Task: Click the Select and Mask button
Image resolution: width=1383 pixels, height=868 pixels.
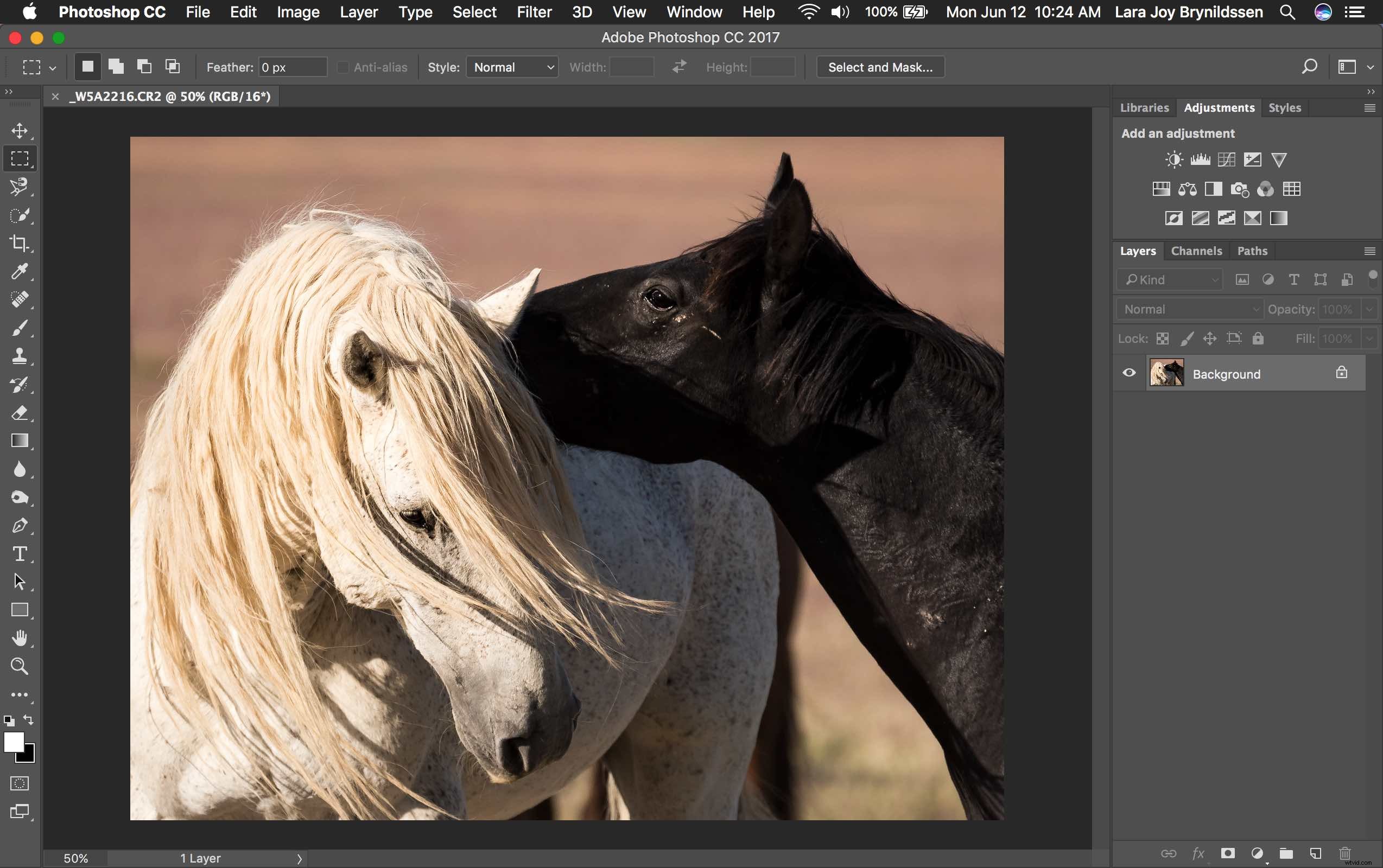Action: pos(880,67)
